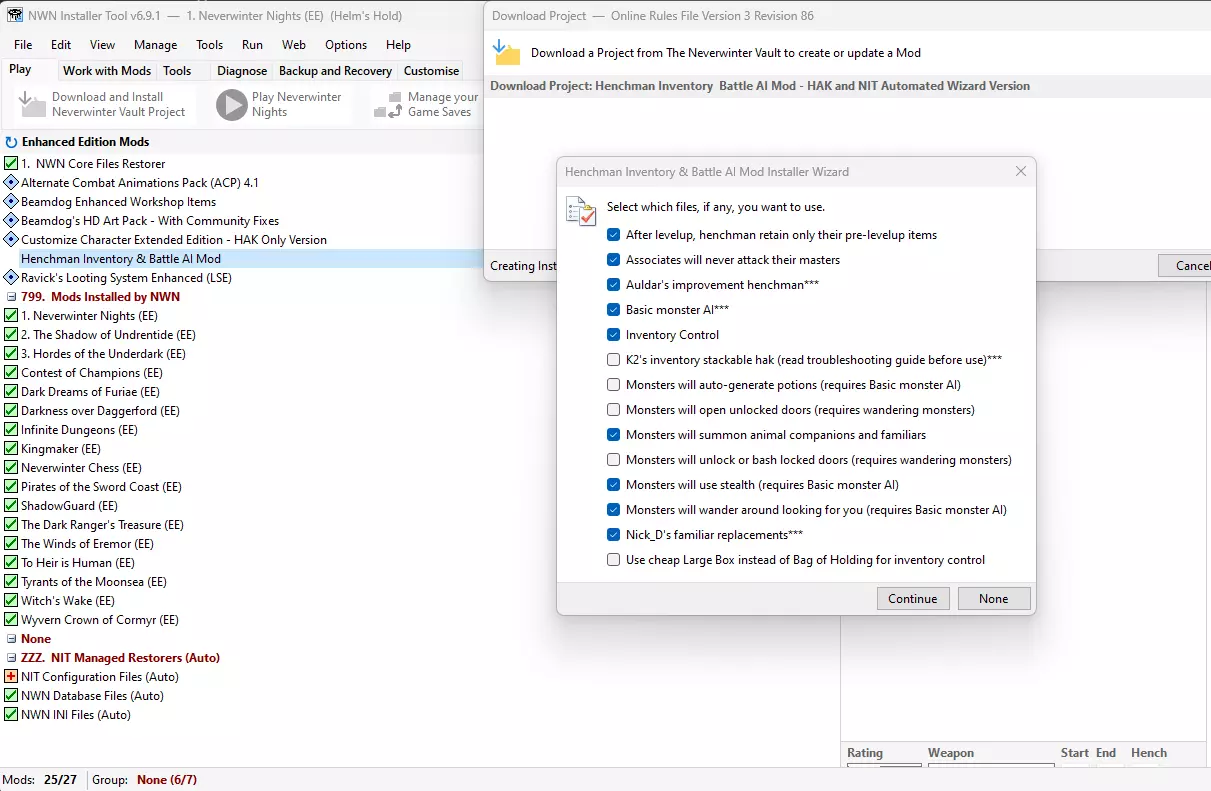The image size is (1211, 791).
Task: Close the Installer Wizard dialog
Action: pyautogui.click(x=1021, y=171)
